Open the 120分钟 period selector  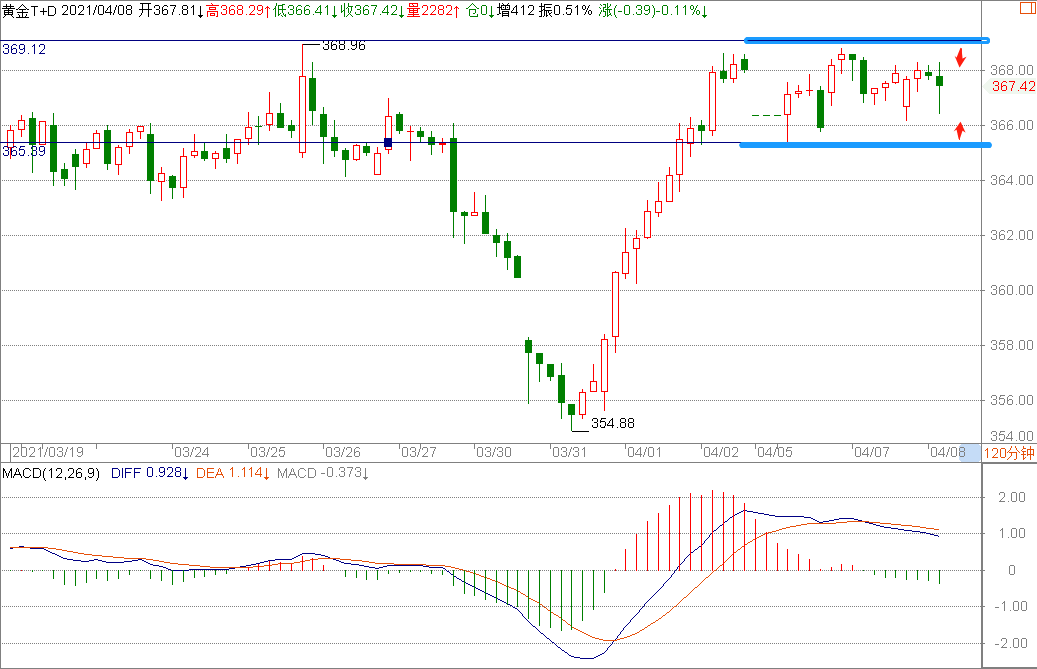tap(1009, 453)
